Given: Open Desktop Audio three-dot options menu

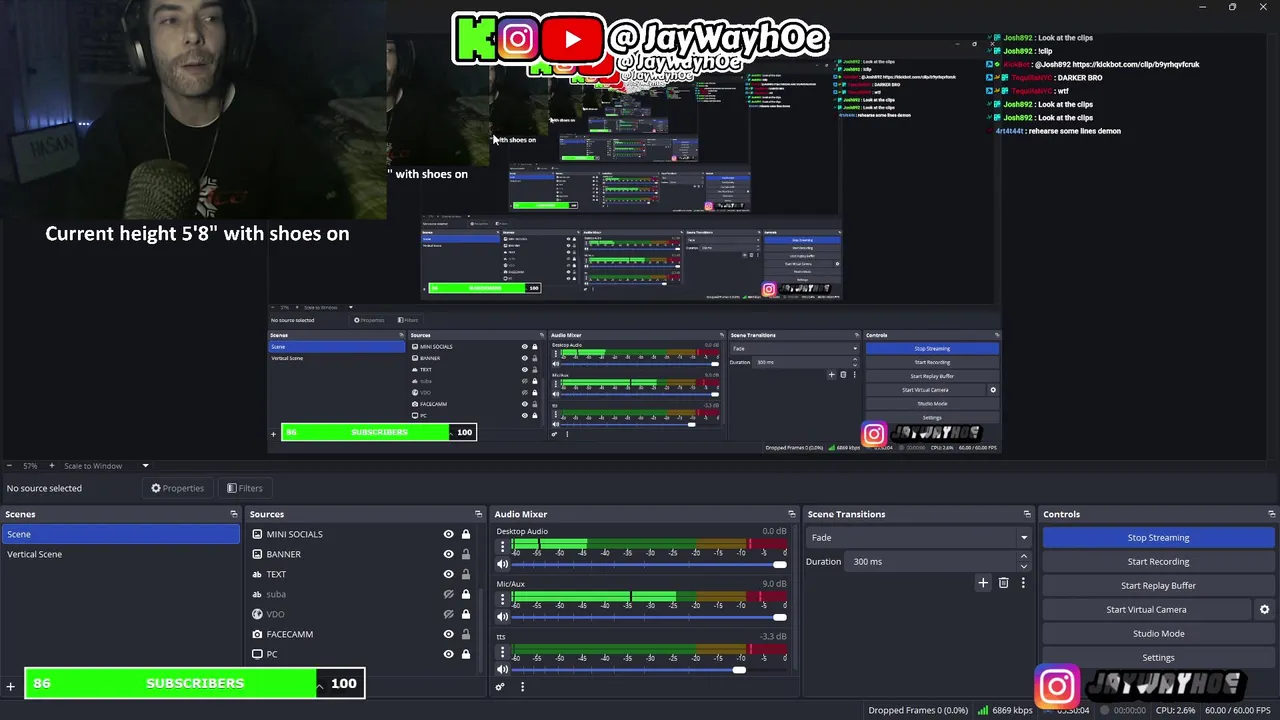Looking at the screenshot, I should 502,547.
